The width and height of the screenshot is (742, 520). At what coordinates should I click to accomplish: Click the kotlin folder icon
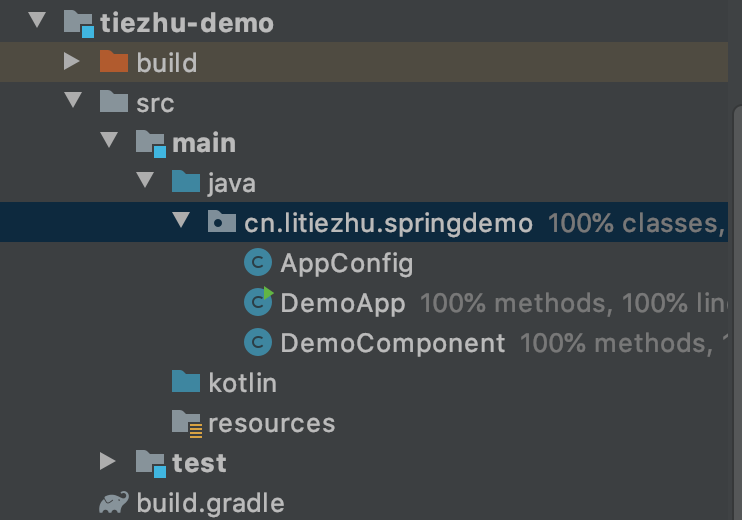pyautogui.click(x=186, y=383)
